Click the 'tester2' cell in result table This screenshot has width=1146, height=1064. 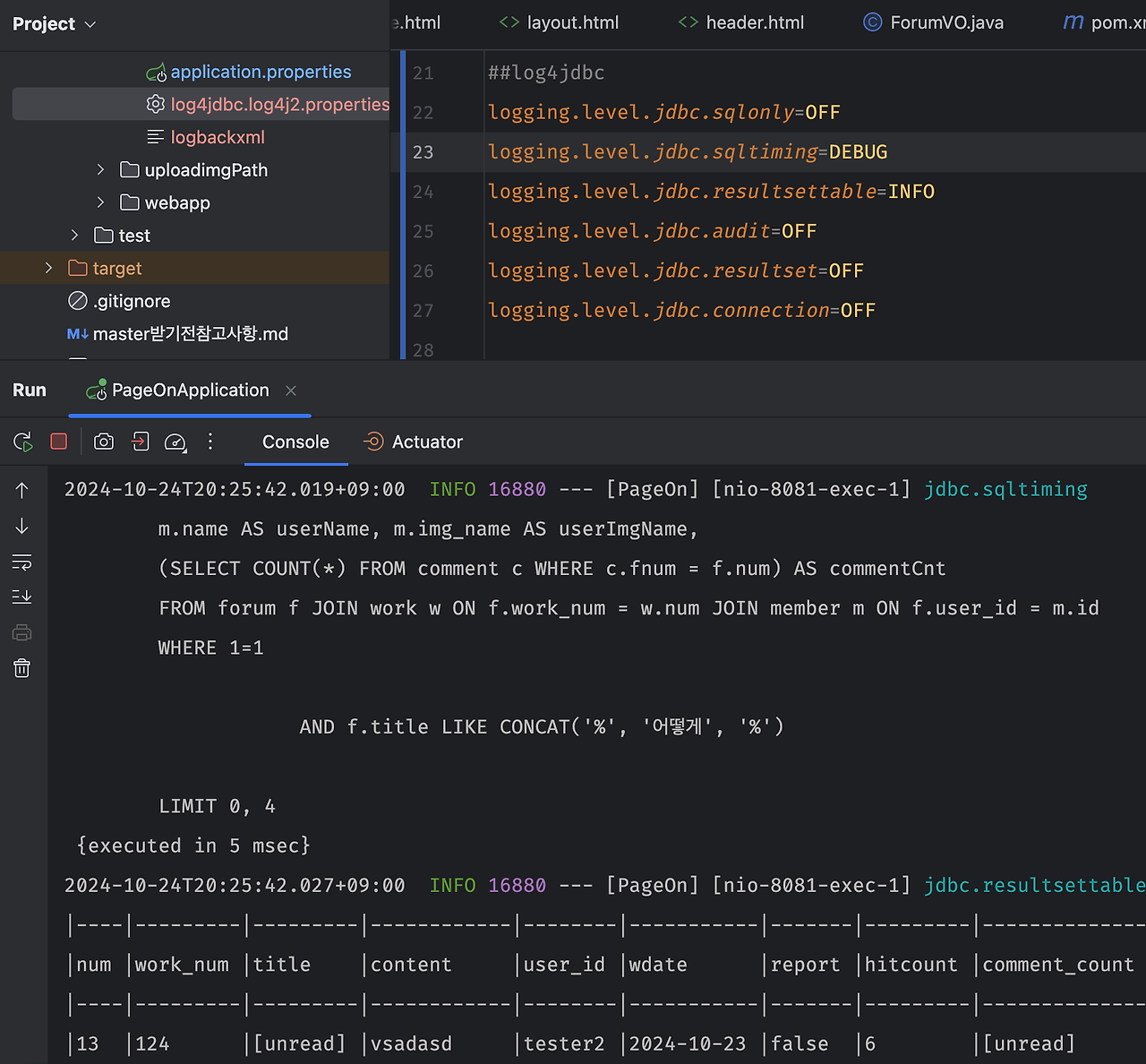pos(564,1043)
